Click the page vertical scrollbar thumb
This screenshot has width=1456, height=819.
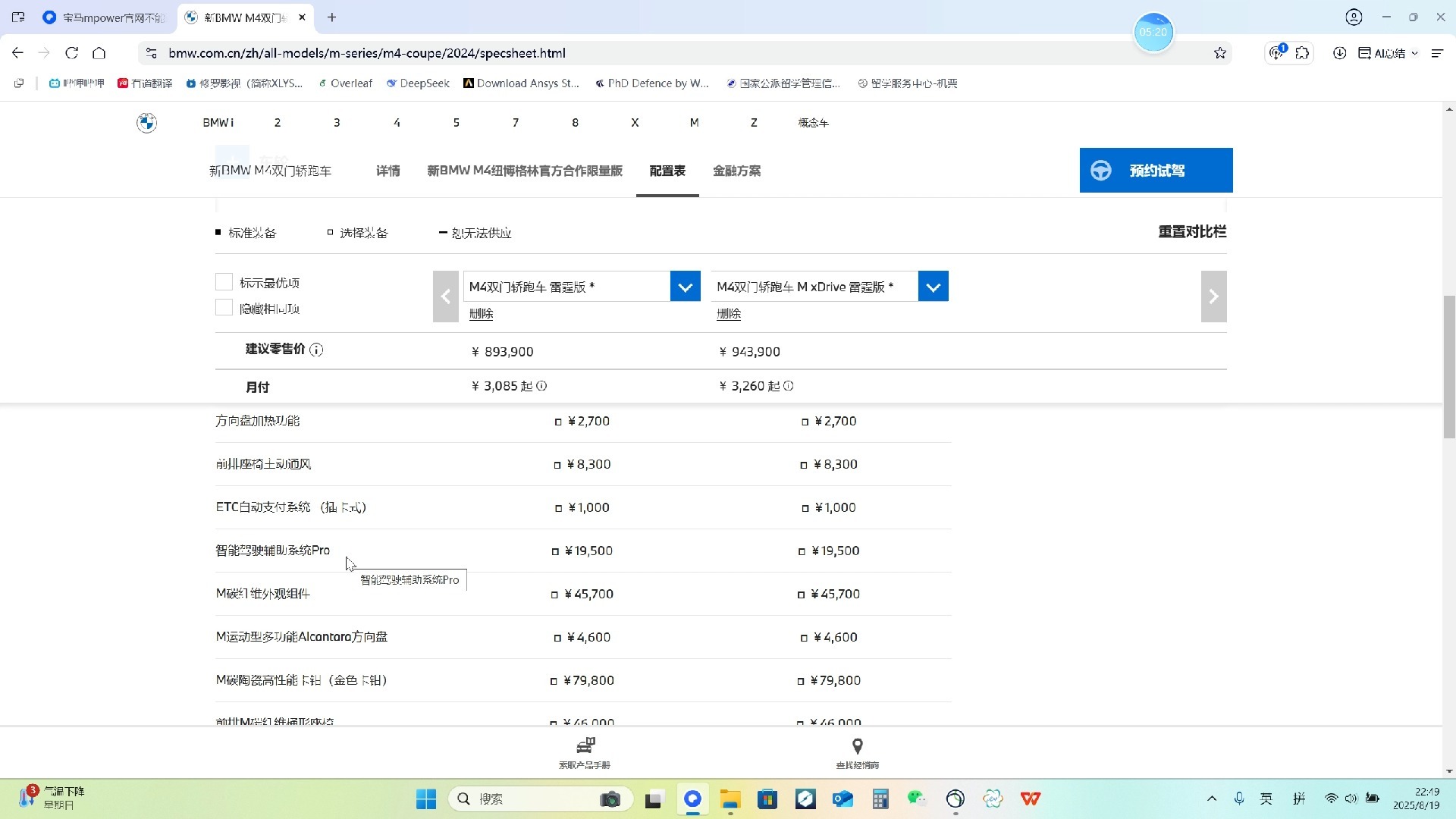(x=1449, y=367)
